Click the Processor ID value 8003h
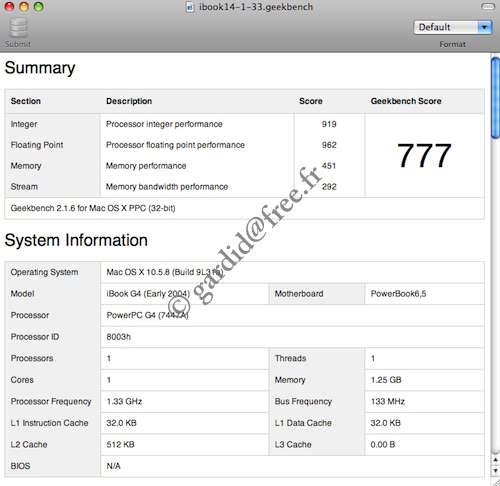500x486 pixels. (x=118, y=337)
